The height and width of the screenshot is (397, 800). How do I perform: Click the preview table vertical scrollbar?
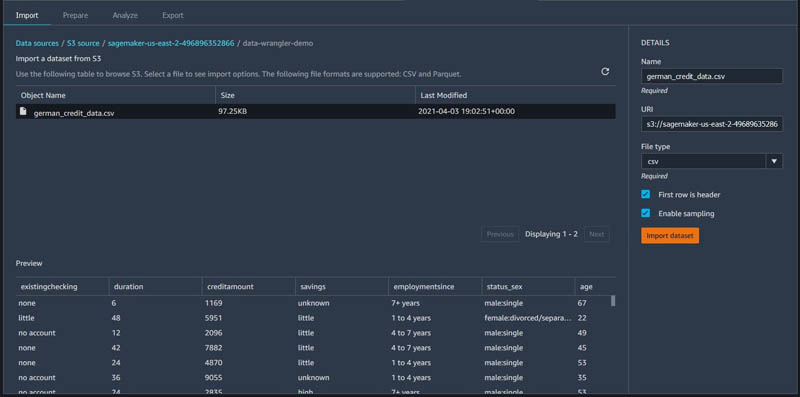(x=613, y=301)
